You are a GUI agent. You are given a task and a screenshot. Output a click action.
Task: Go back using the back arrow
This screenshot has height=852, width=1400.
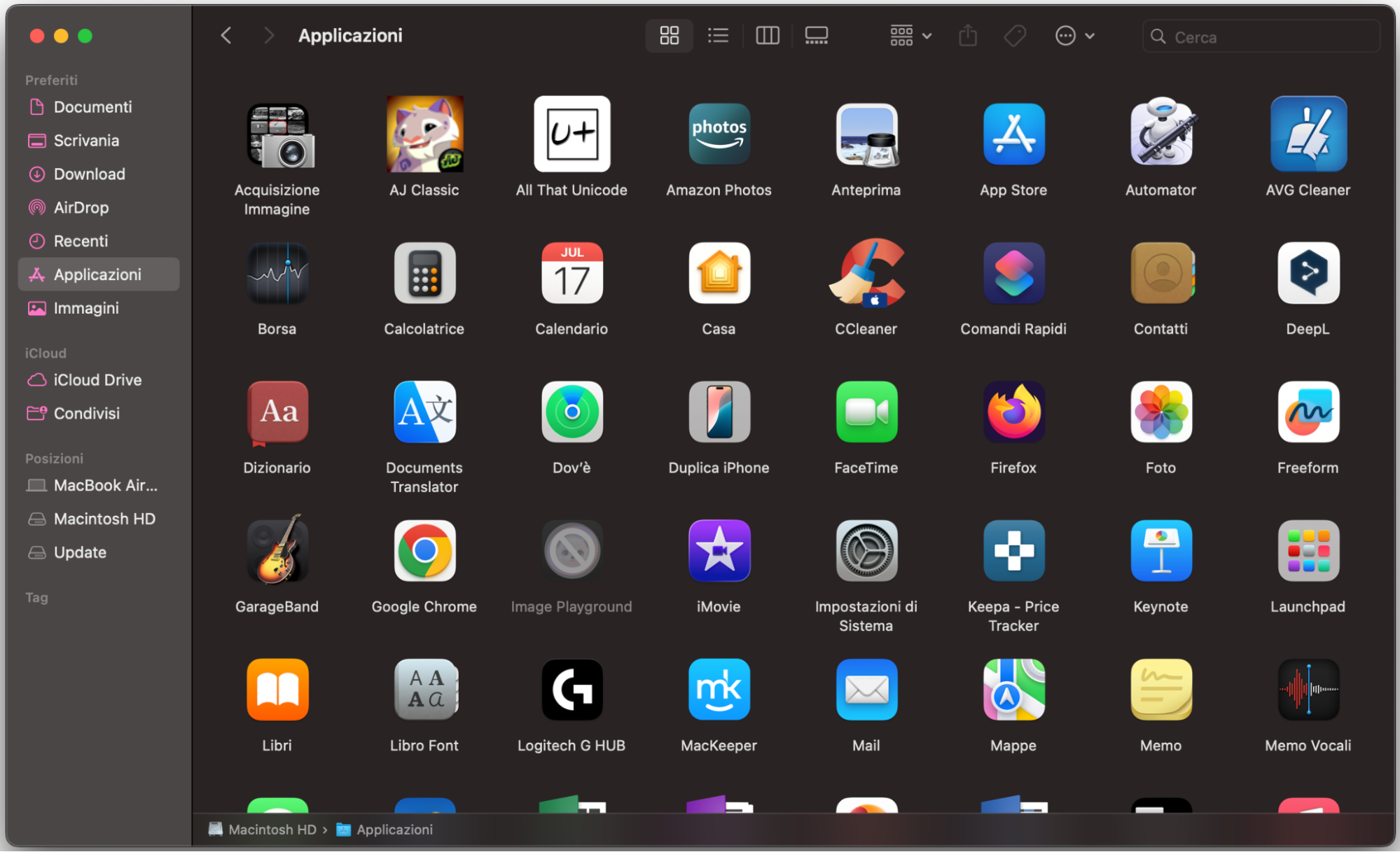pos(226,36)
